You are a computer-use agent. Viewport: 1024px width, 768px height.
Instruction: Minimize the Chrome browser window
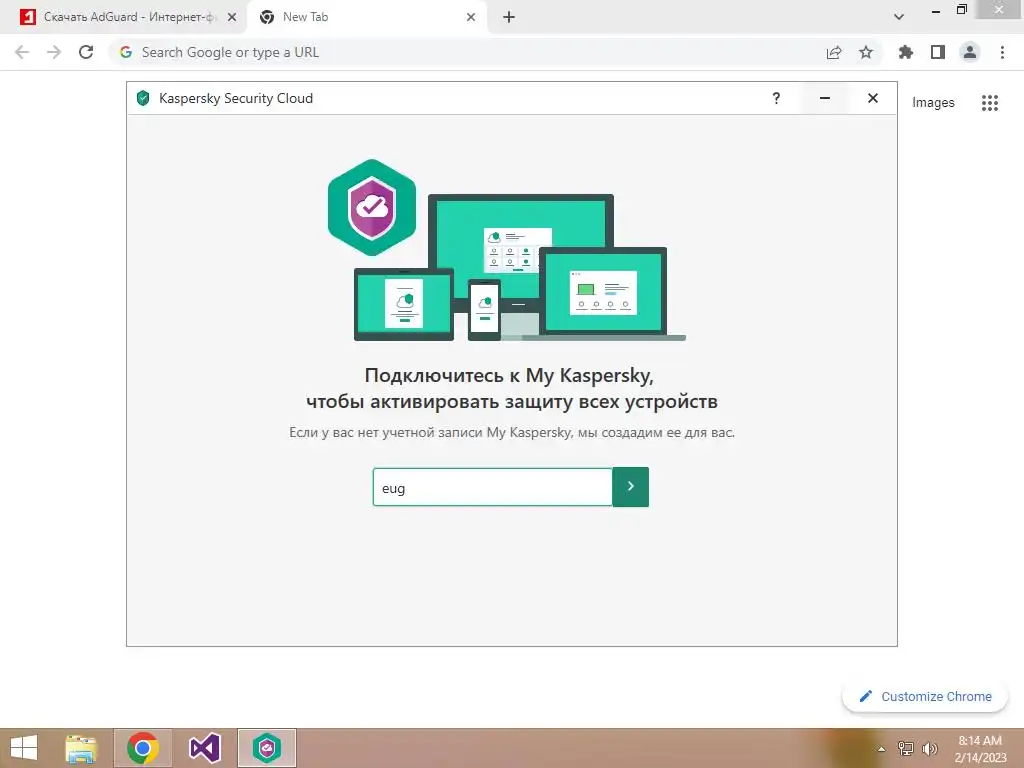pos(936,10)
